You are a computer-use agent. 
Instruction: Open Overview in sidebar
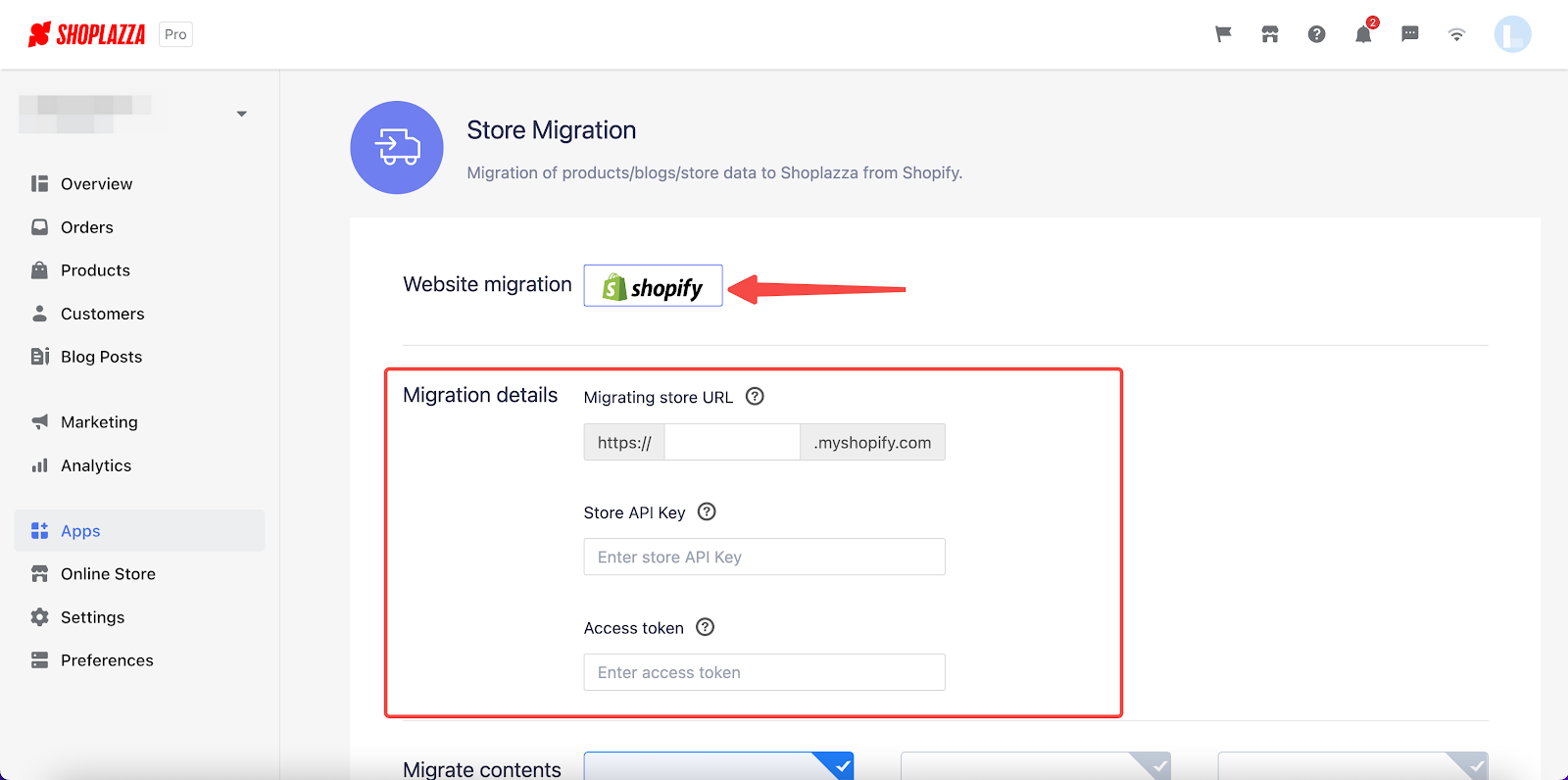point(139,184)
